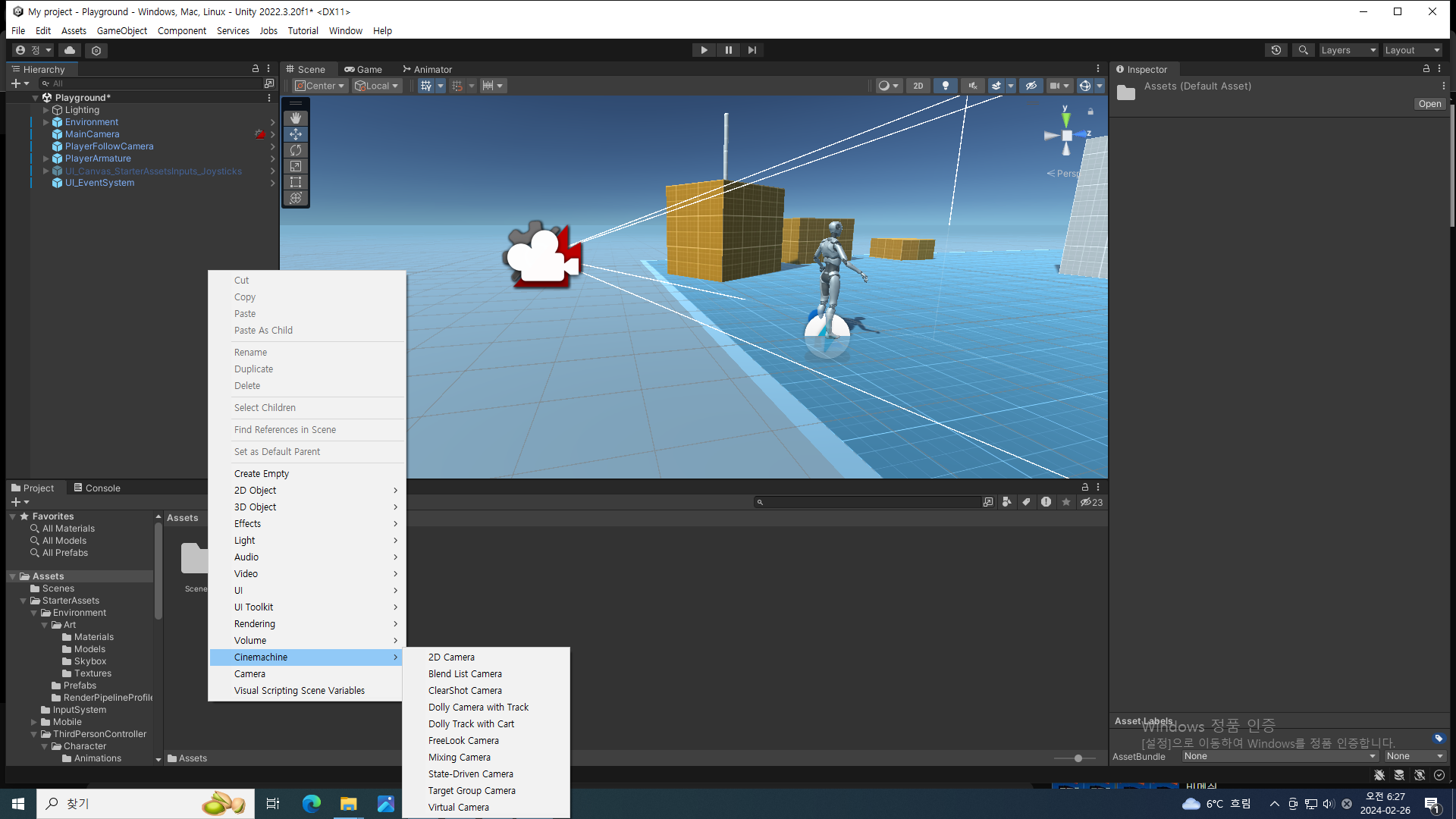This screenshot has width=1456, height=819.
Task: Expand the PlayerArmature hierarchy item
Action: point(46,158)
